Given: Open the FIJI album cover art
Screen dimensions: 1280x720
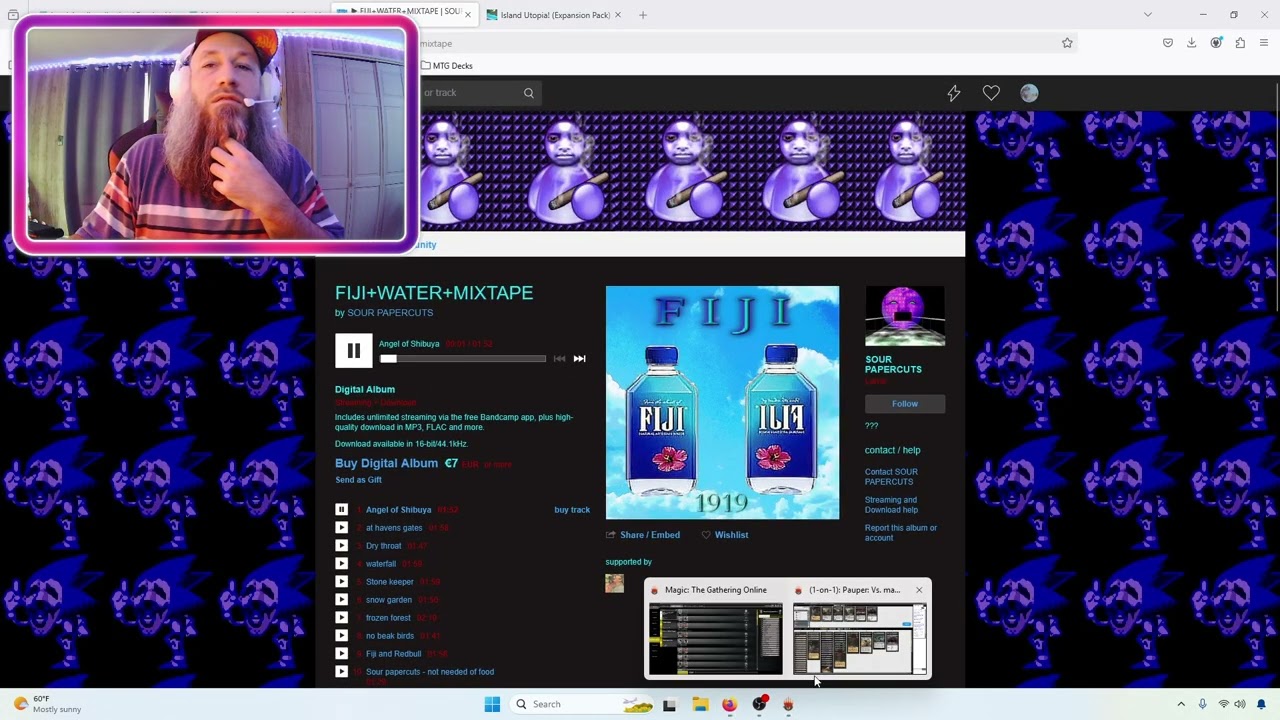Looking at the screenshot, I should point(722,403).
